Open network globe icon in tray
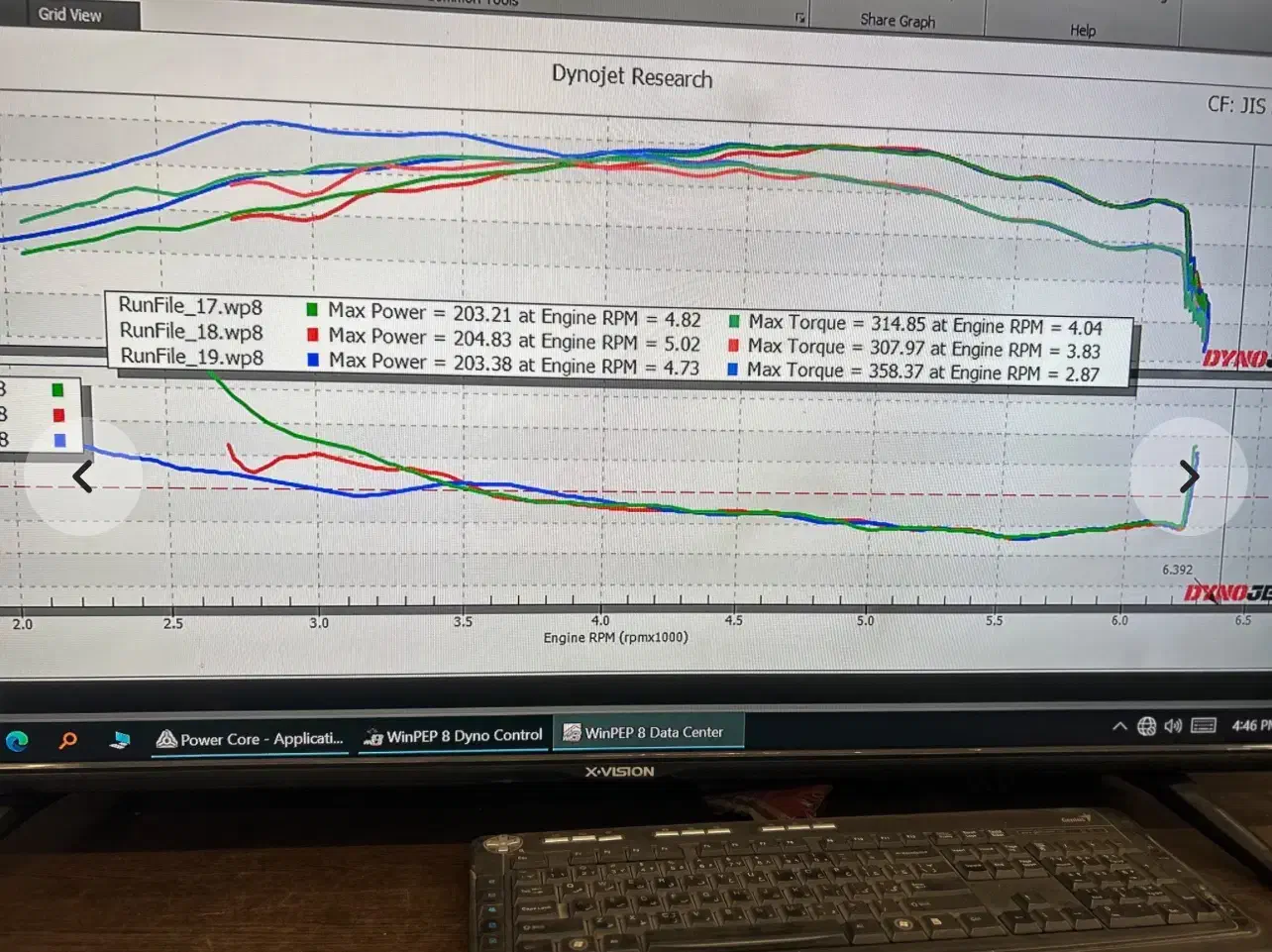 click(1146, 726)
